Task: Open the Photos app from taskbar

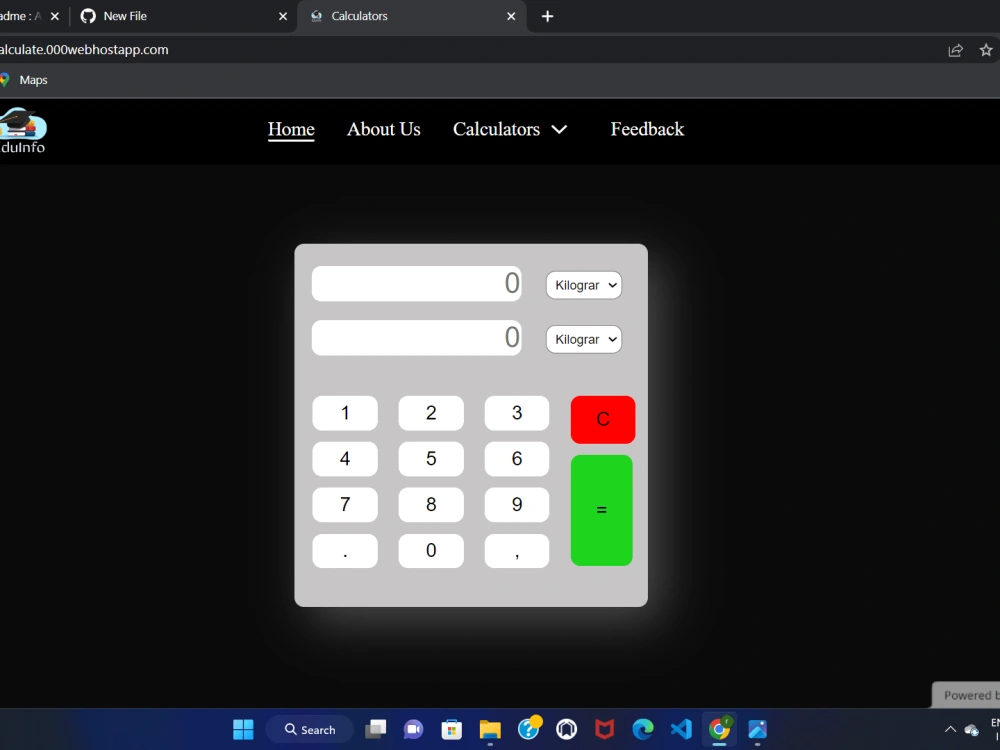Action: pos(758,729)
